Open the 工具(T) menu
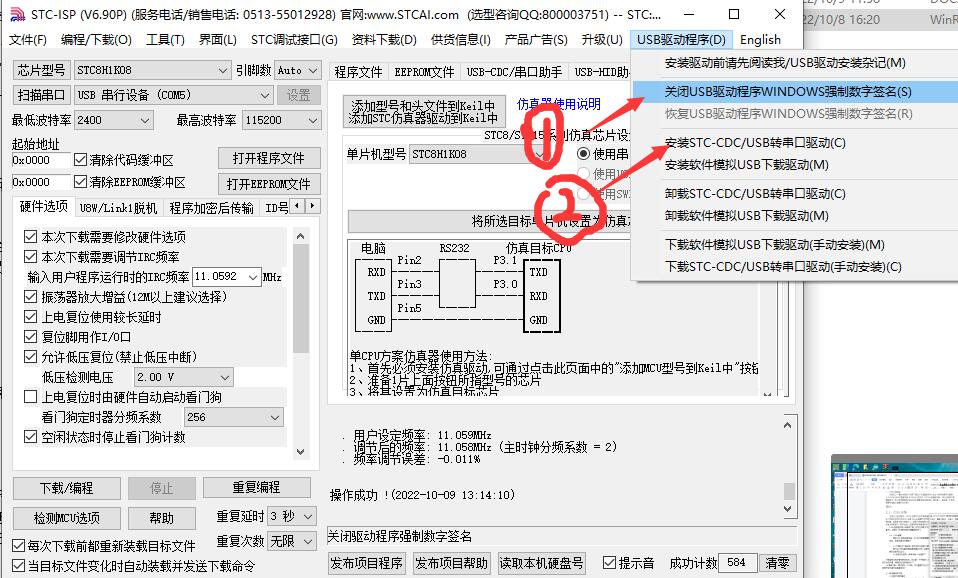 [165, 40]
